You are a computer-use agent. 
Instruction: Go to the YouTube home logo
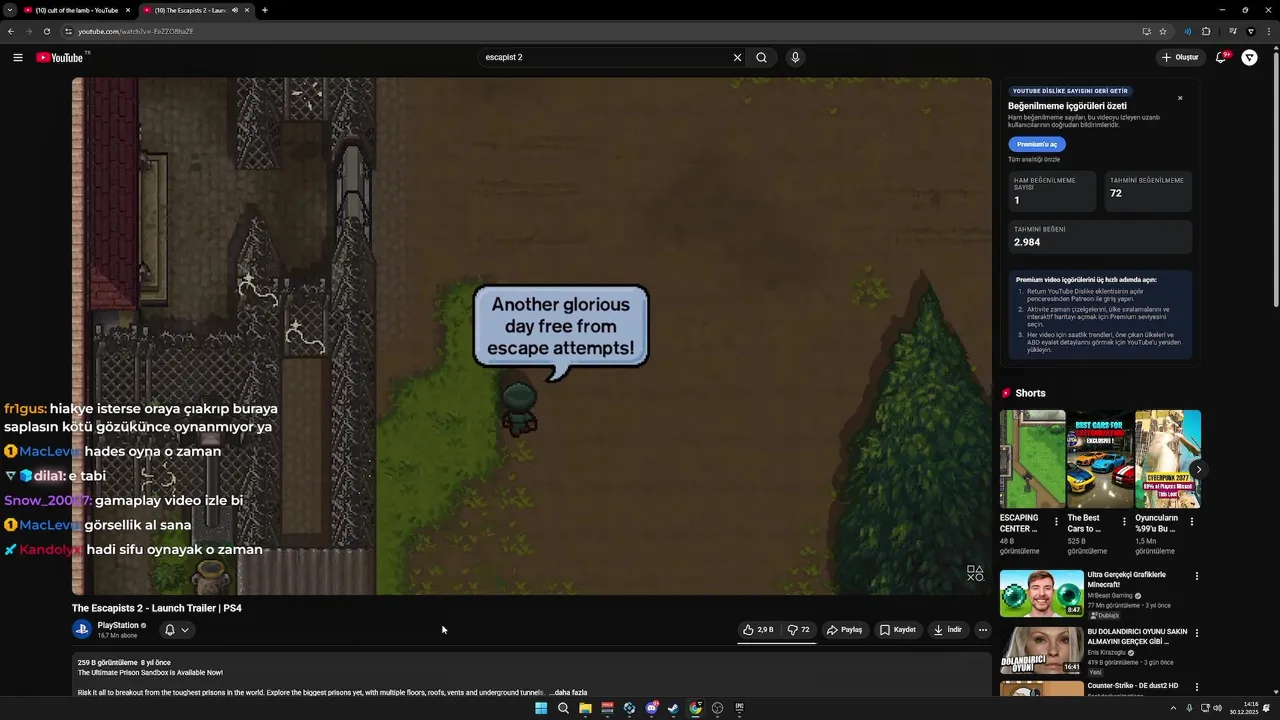60,58
